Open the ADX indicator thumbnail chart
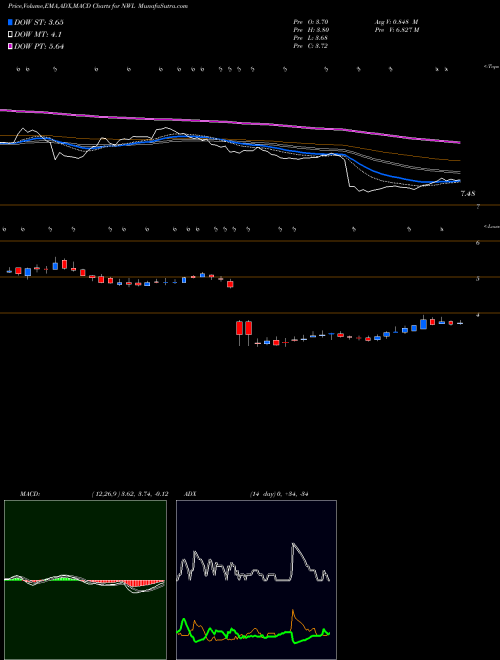The width and height of the screenshot is (500, 660). coord(256,580)
